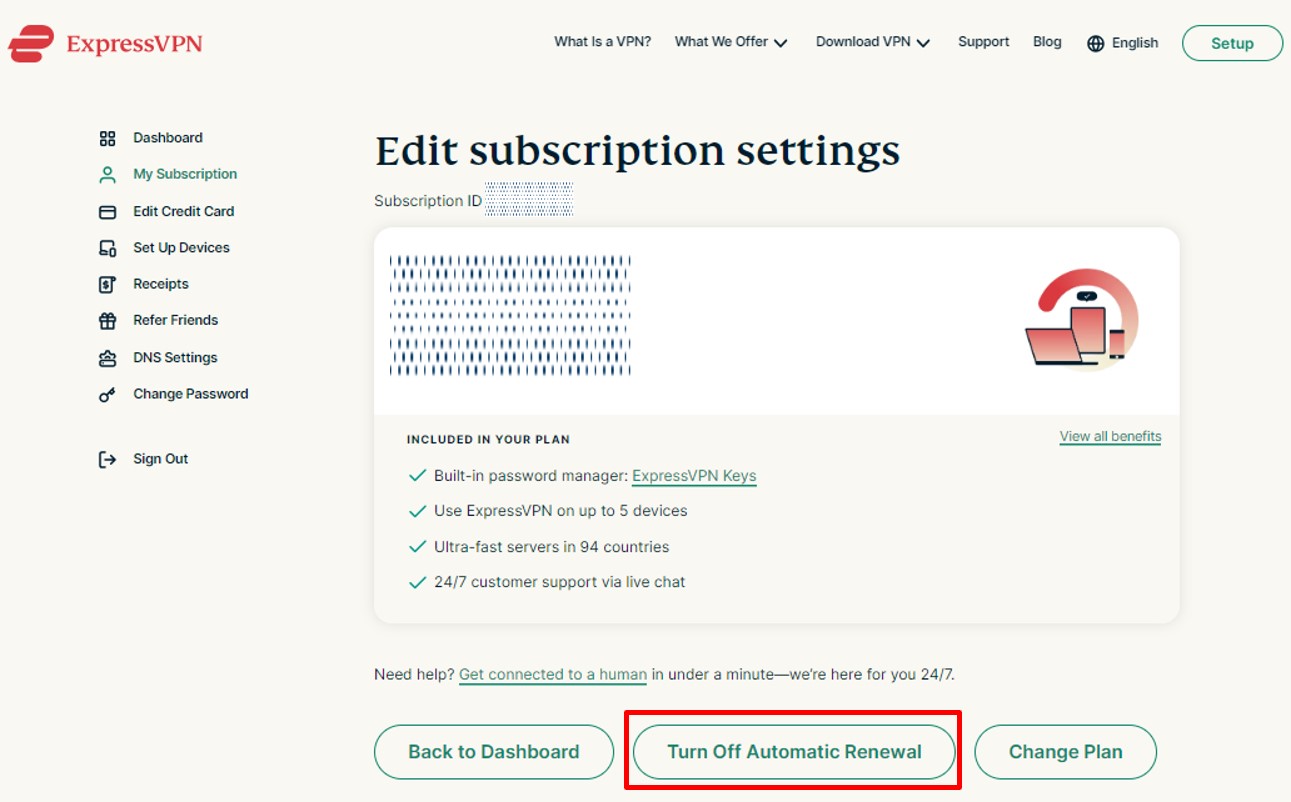Click the Change Password key icon
The height and width of the screenshot is (802, 1291).
tap(107, 395)
